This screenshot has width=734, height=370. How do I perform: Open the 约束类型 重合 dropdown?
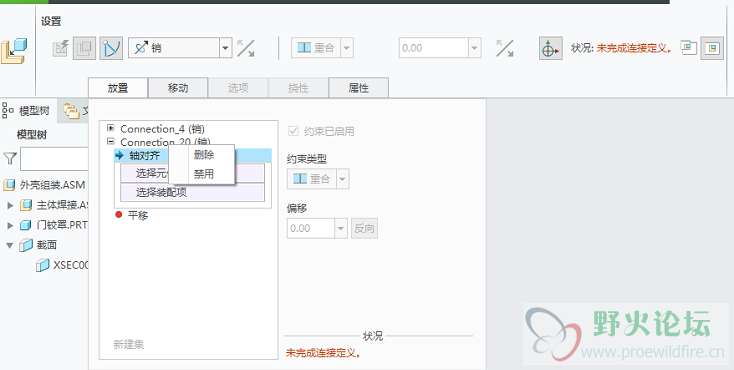(x=343, y=179)
